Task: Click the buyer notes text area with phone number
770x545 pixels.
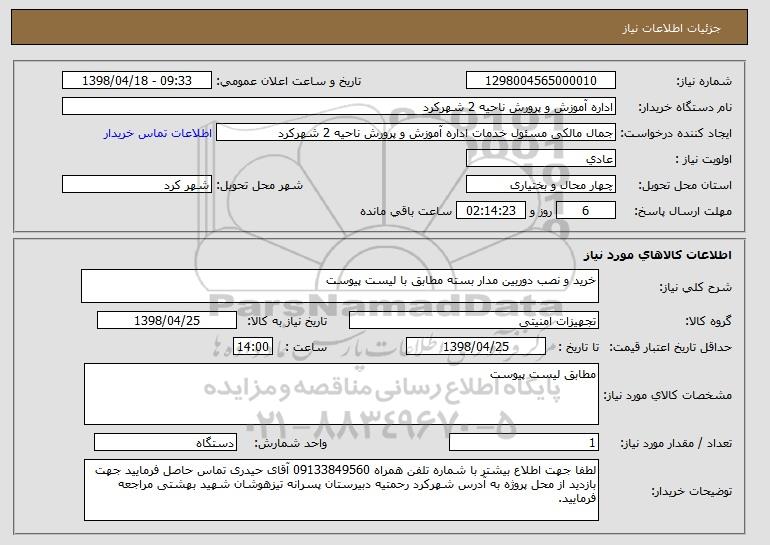Action: (x=341, y=490)
